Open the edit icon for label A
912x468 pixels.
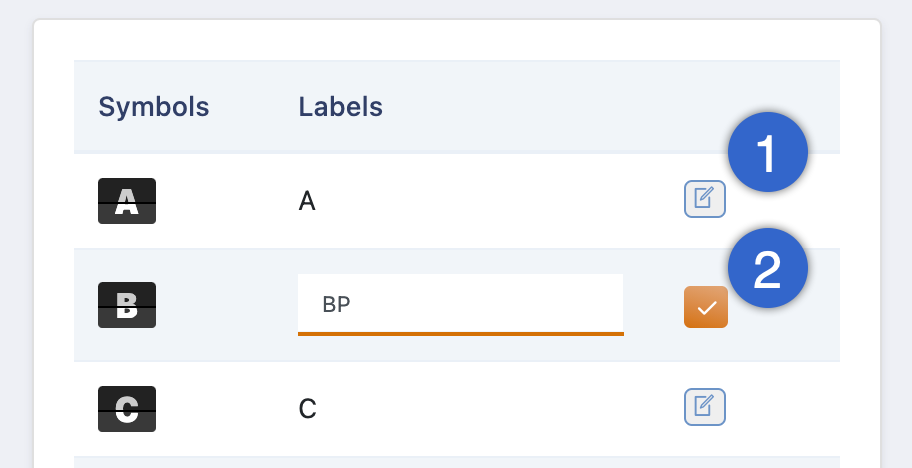[704, 199]
